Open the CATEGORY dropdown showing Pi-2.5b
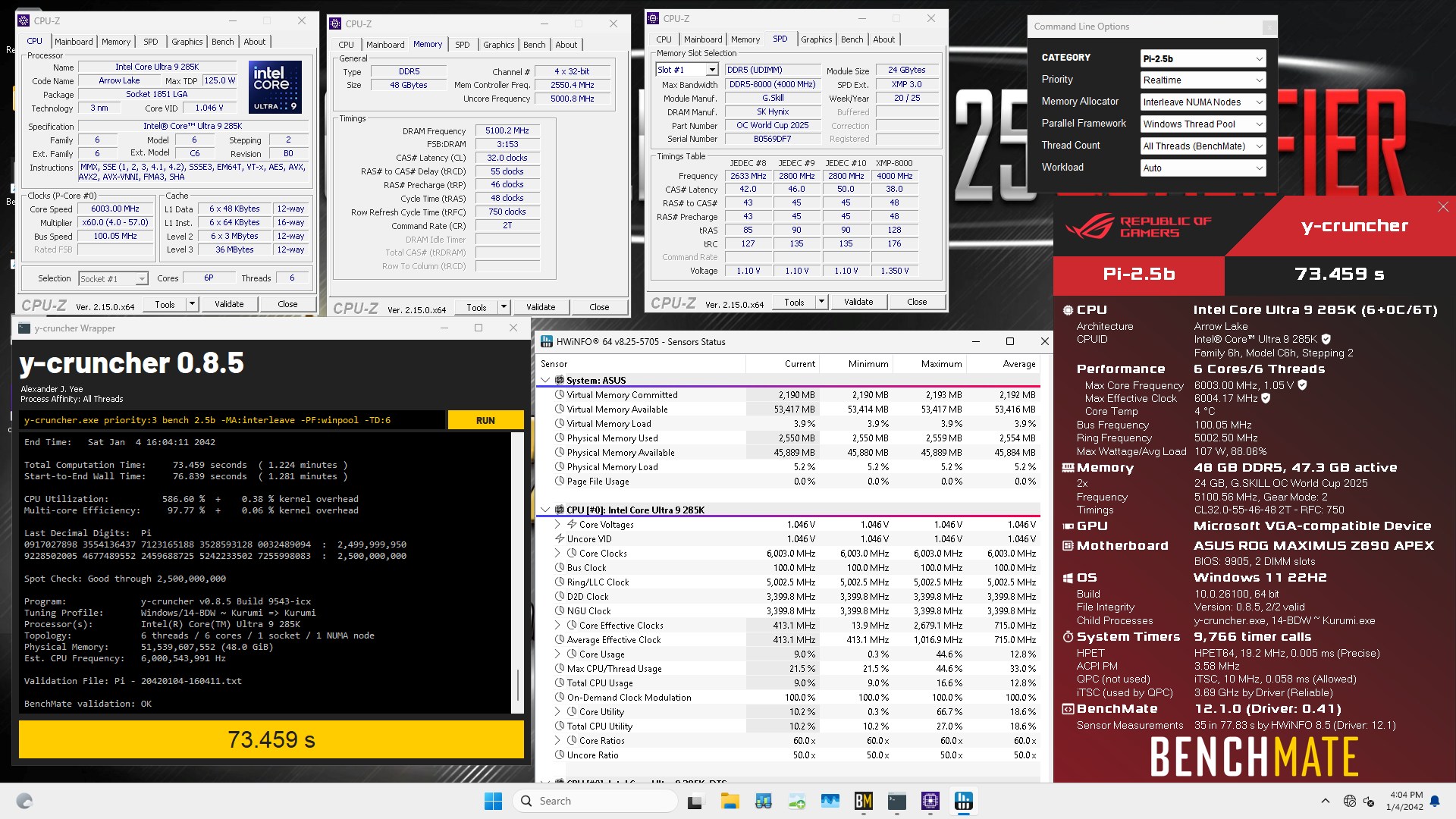Screen dimensions: 1456x819 [x=1203, y=58]
